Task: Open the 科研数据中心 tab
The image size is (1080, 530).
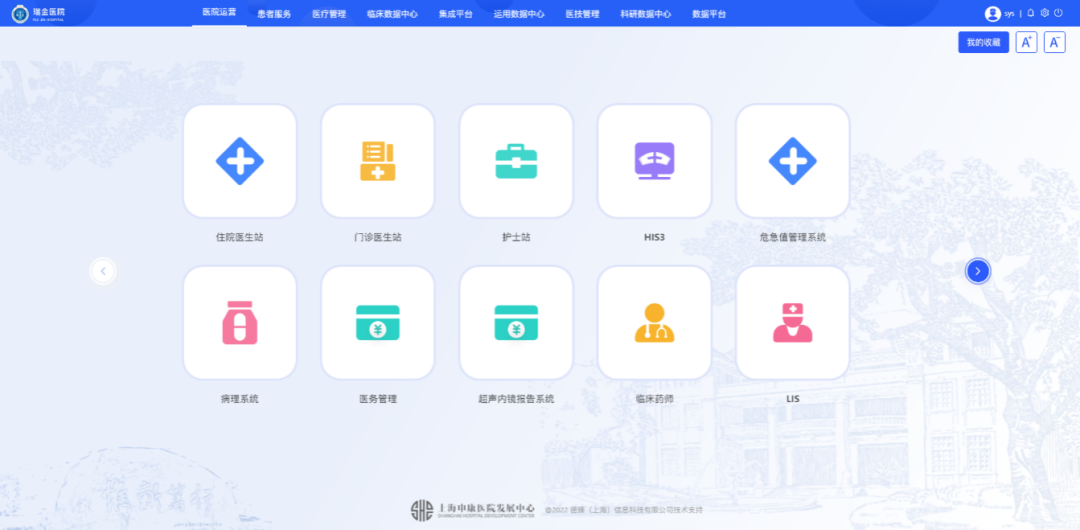Action: click(x=645, y=14)
